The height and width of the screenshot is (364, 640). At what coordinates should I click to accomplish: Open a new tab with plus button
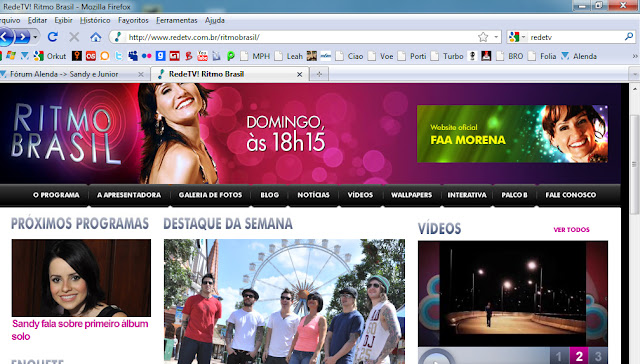[319, 74]
